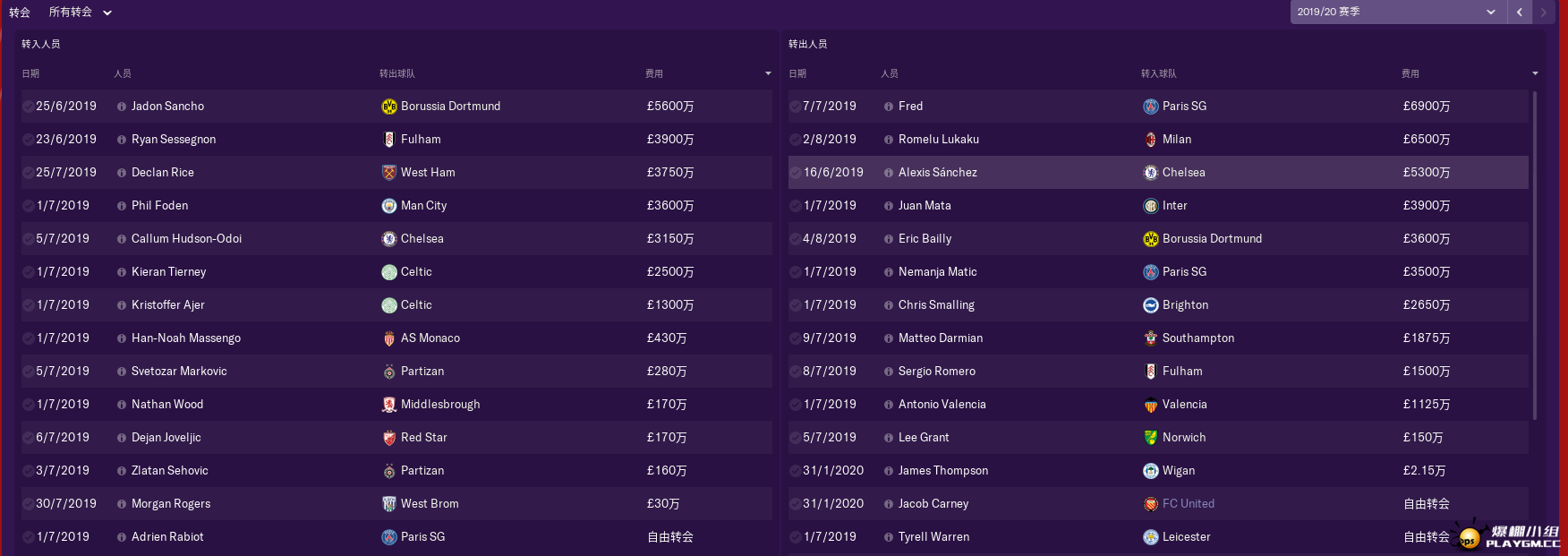Click the Borussia Dortmund club badge icon

(388, 107)
